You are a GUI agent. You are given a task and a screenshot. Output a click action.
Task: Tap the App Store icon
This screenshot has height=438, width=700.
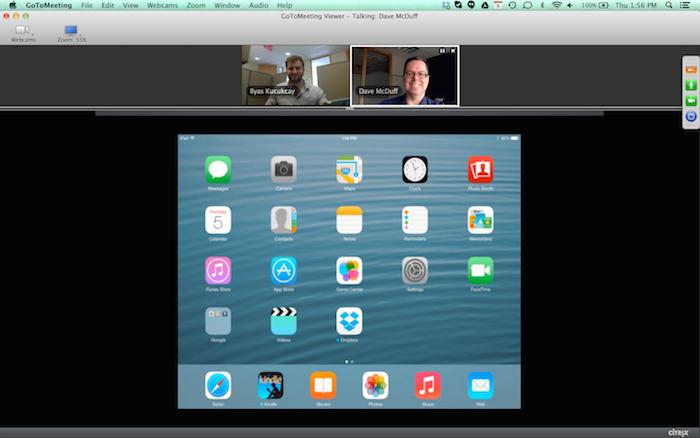click(284, 270)
